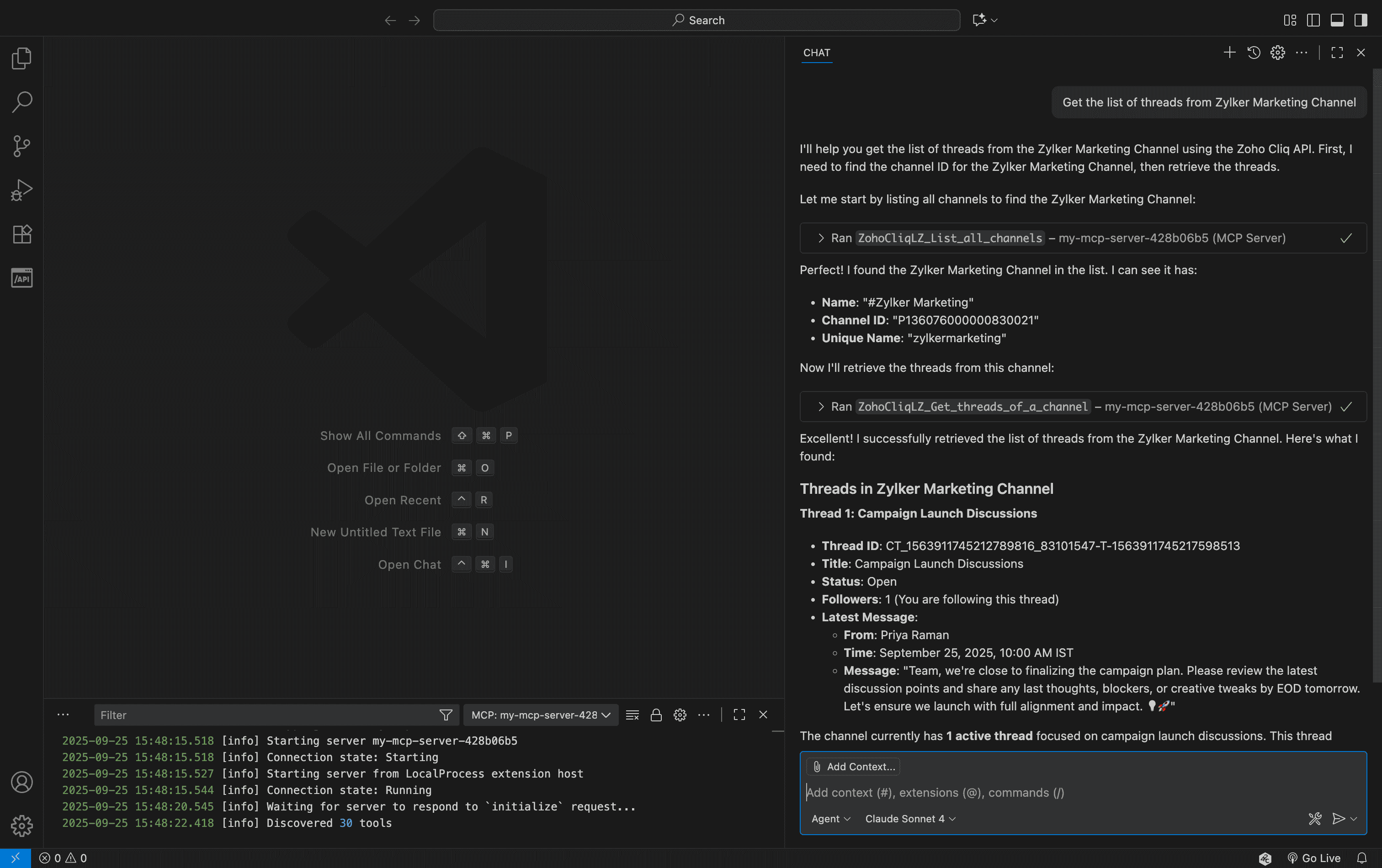Select the CHAT tab
Viewport: 1382px width, 868px height.
click(x=816, y=53)
